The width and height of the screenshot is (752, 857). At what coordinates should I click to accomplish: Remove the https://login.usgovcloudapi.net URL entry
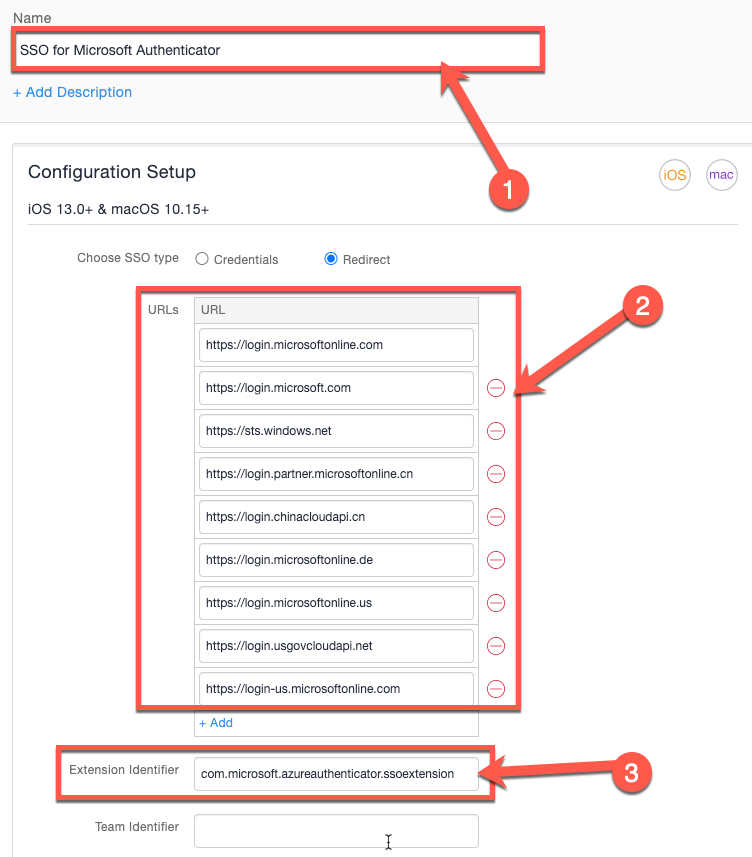click(496, 645)
